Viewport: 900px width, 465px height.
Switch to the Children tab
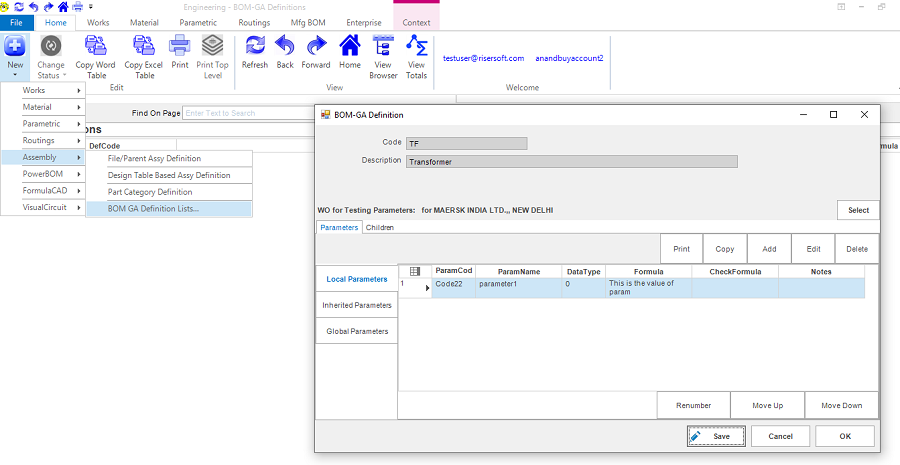[380, 228]
